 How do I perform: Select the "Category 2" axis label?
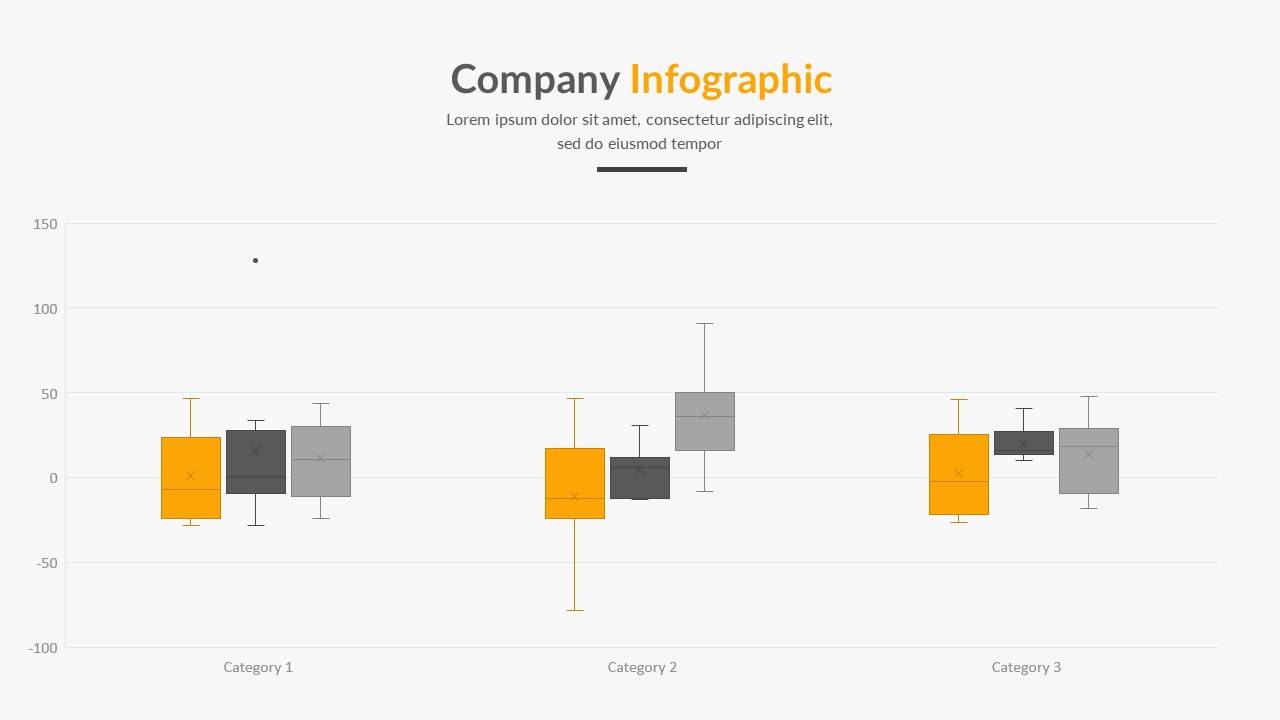pos(642,667)
